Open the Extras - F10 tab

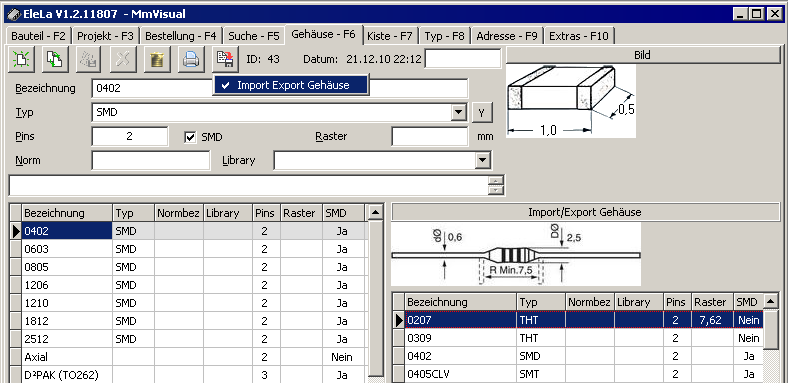(578, 36)
